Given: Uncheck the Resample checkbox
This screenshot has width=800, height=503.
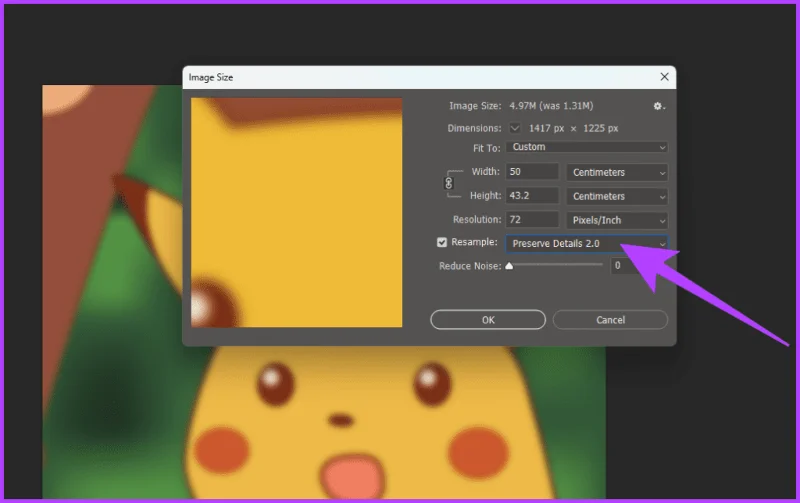Looking at the screenshot, I should 442,242.
